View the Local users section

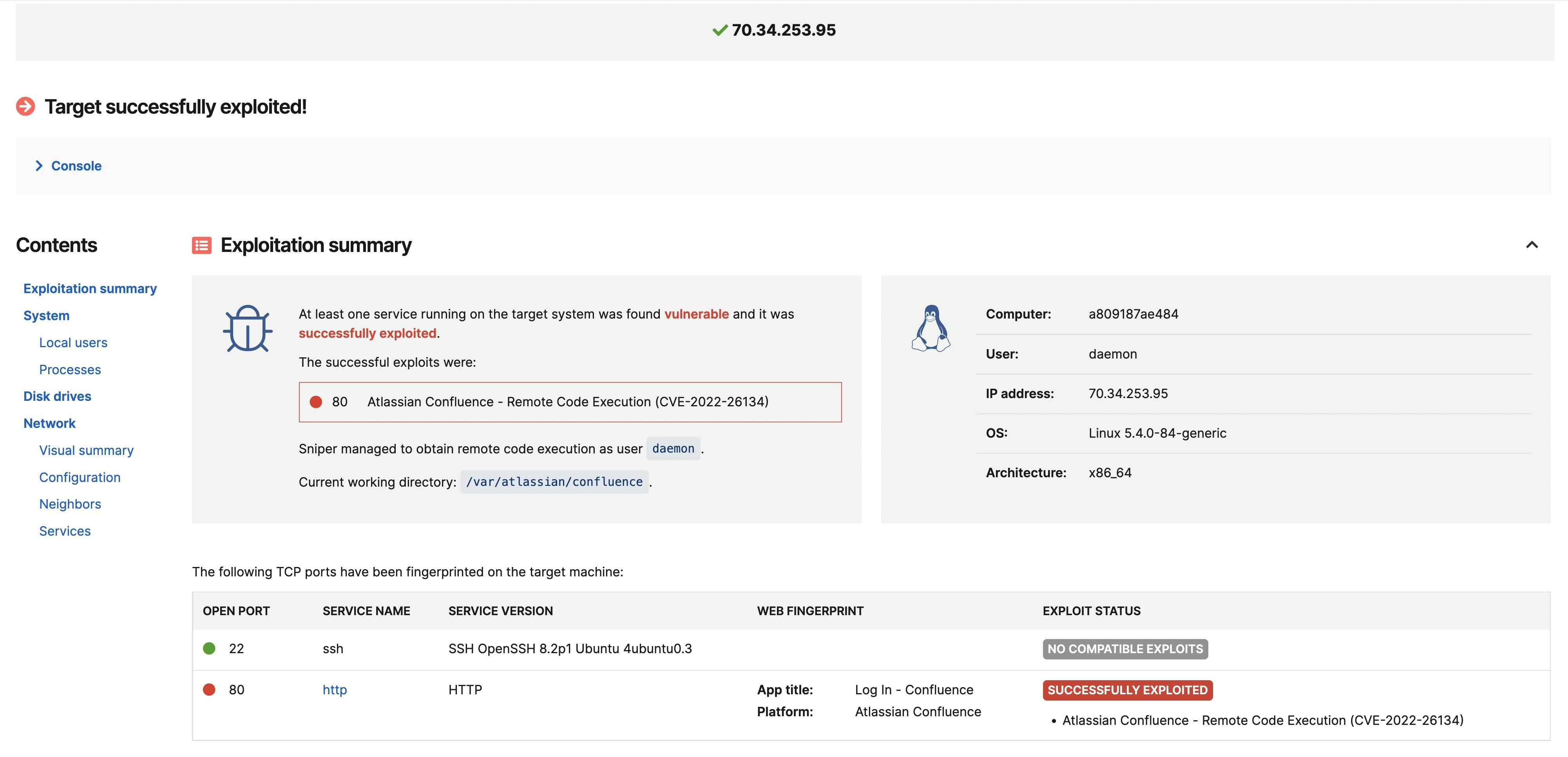coord(73,342)
